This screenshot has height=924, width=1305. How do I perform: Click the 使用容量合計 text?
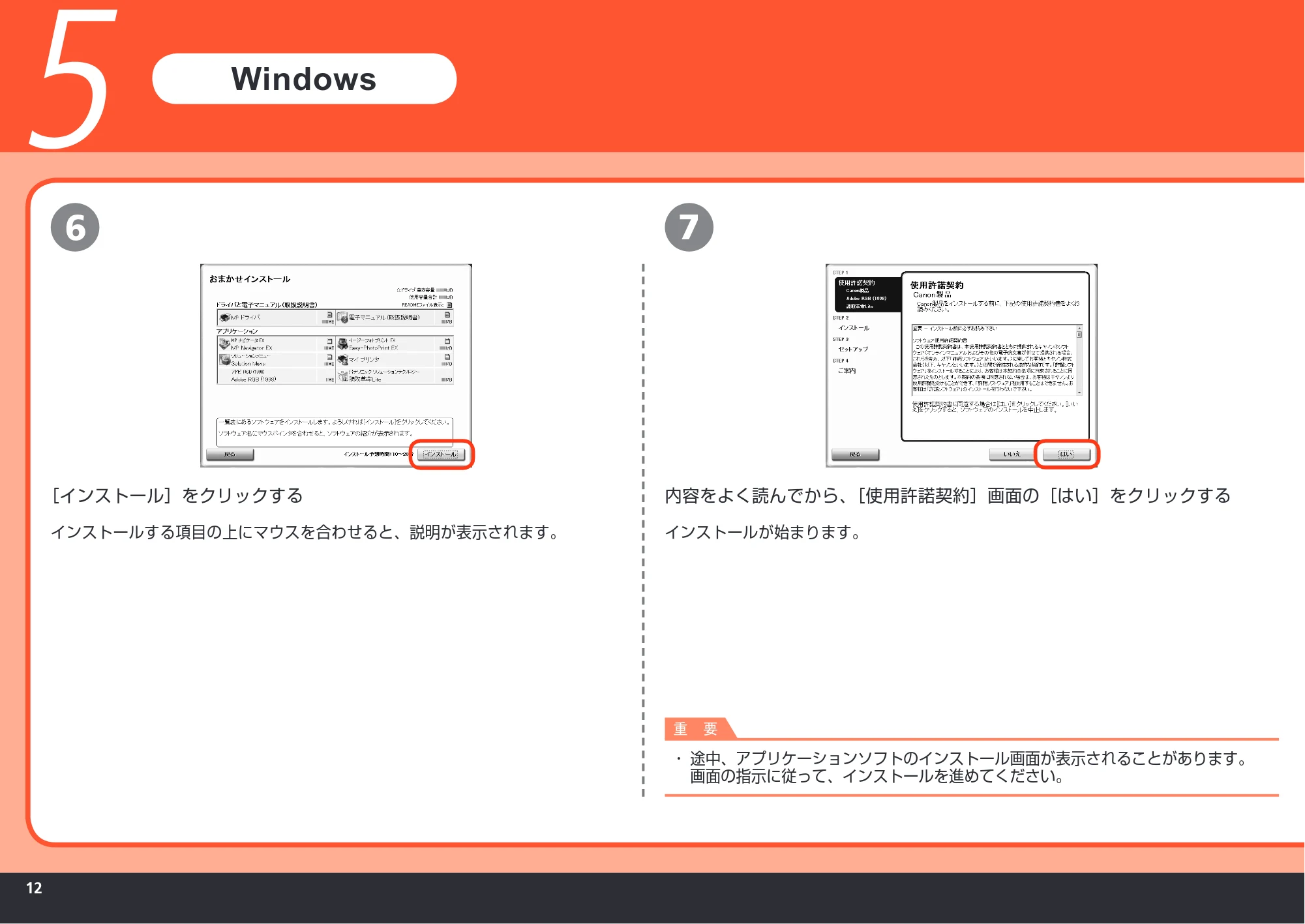coord(423,297)
